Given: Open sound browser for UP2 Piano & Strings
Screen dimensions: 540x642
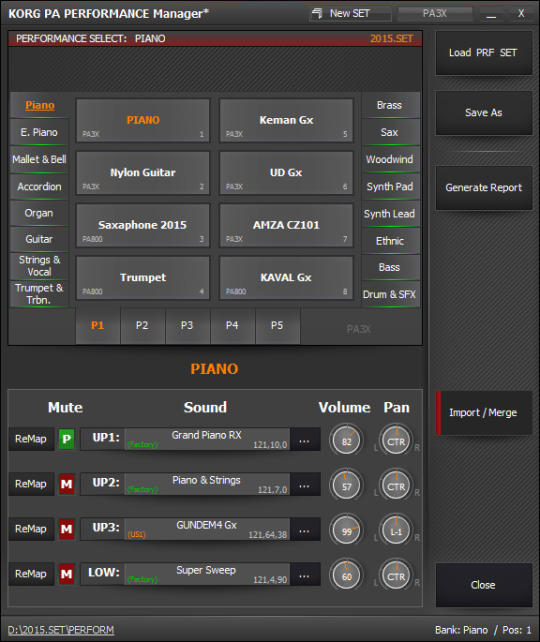Looking at the screenshot, I should coord(304,486).
